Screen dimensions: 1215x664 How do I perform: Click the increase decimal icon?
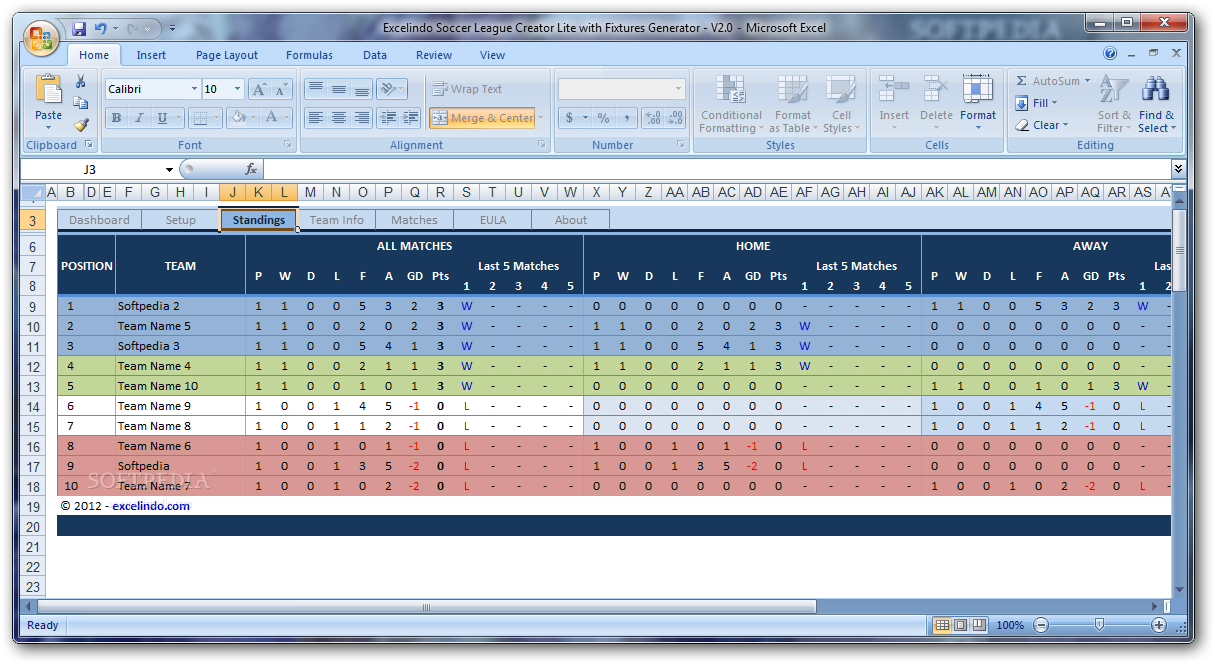point(653,118)
